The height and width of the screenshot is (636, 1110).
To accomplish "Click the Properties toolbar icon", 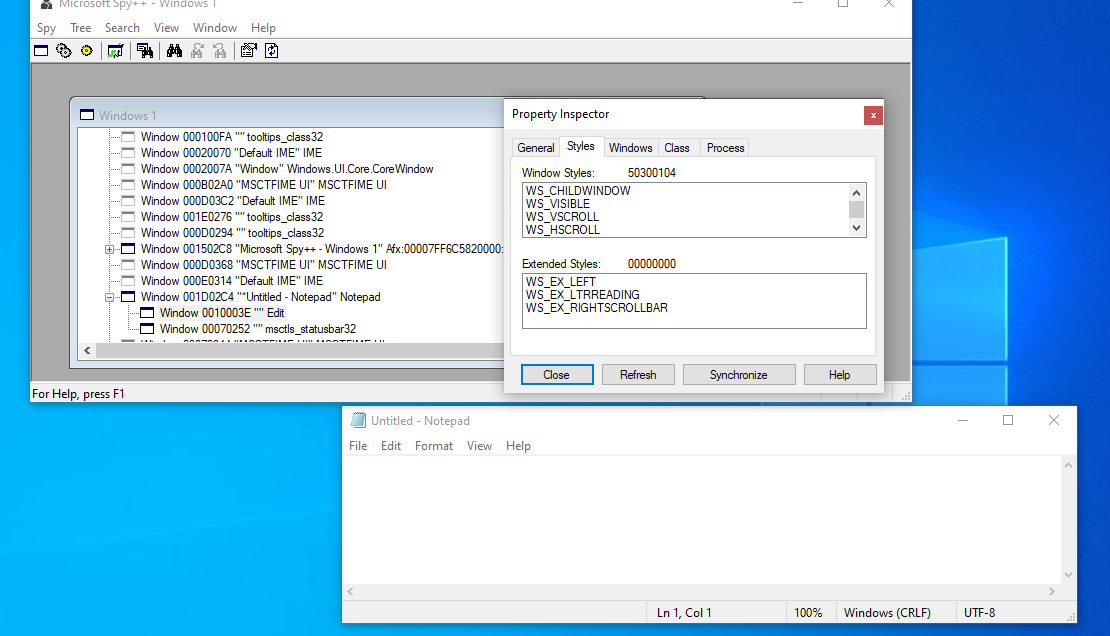I will [x=248, y=50].
